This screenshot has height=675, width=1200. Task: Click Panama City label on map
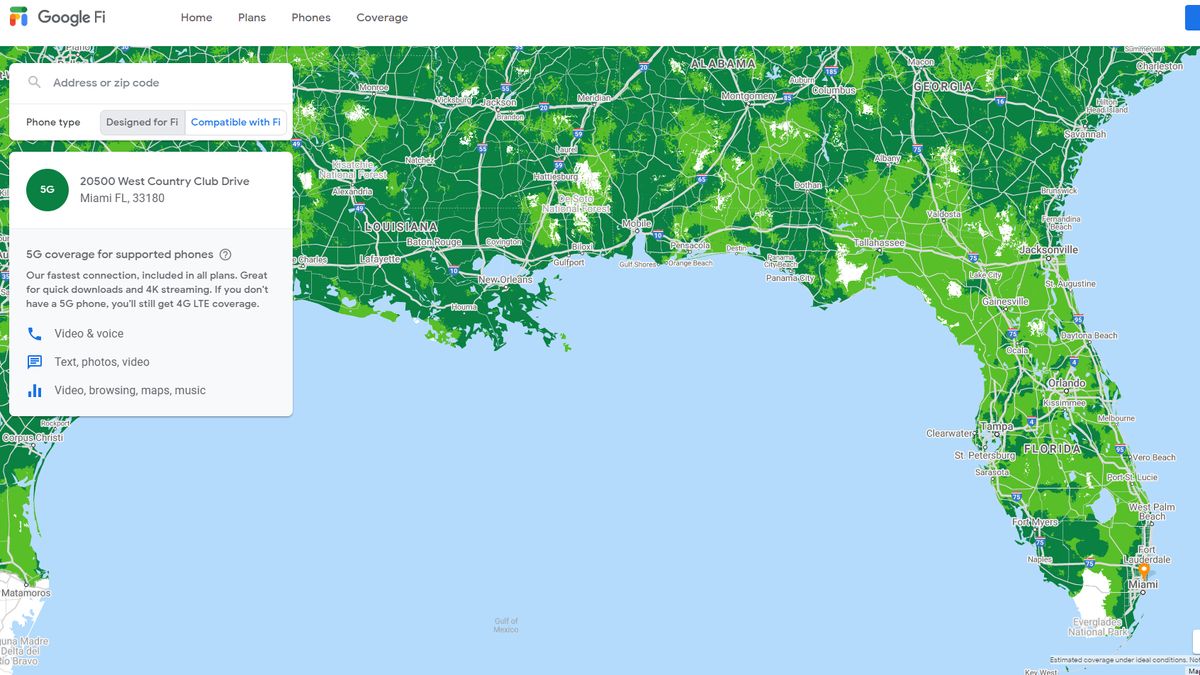click(790, 278)
